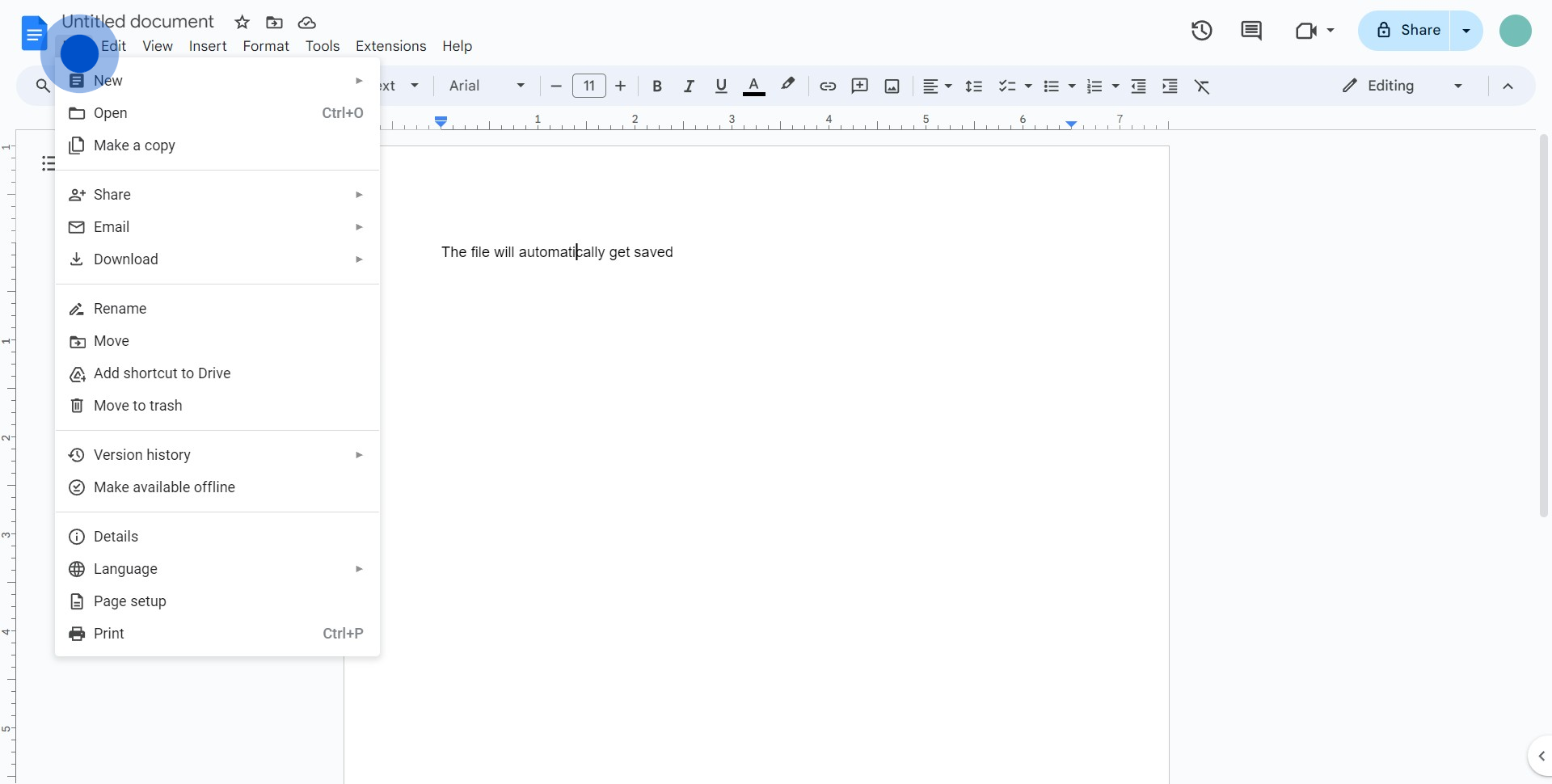This screenshot has height=784, width=1552.
Task: Open the Share button dropdown arrow
Action: point(1466,31)
